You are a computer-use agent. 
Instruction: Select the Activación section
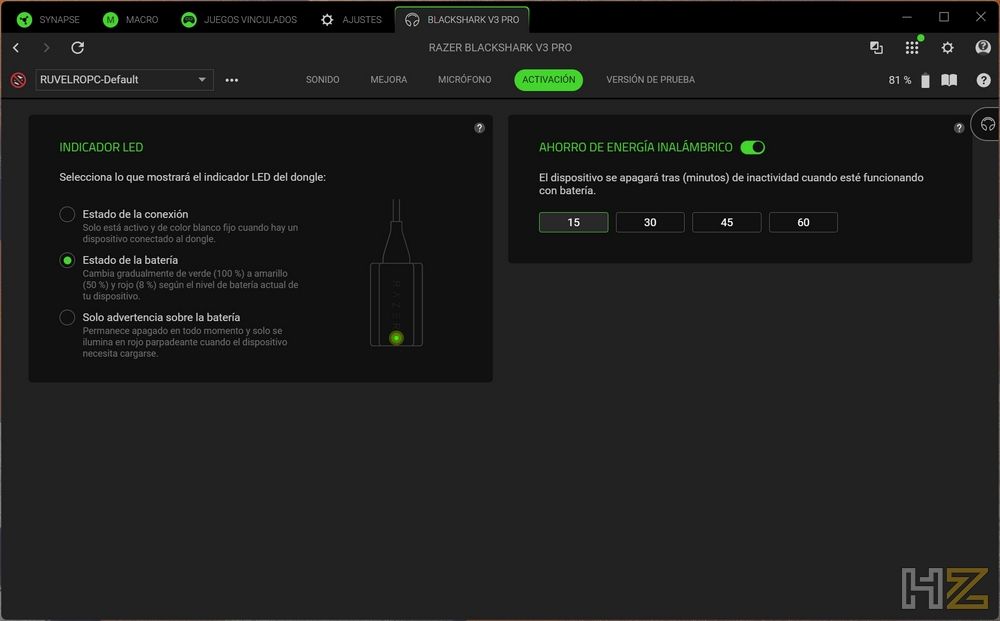click(x=548, y=80)
